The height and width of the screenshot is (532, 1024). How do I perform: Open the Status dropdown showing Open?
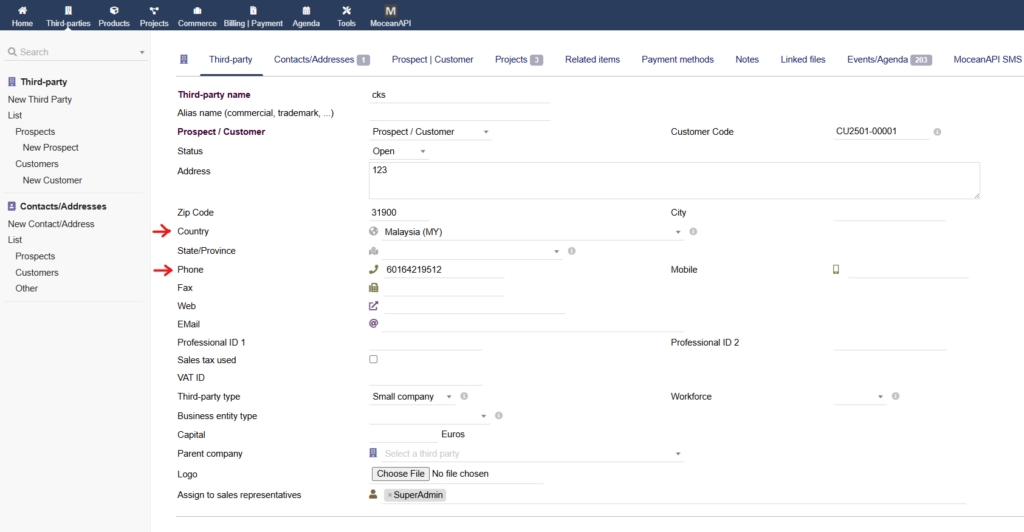tap(400, 152)
